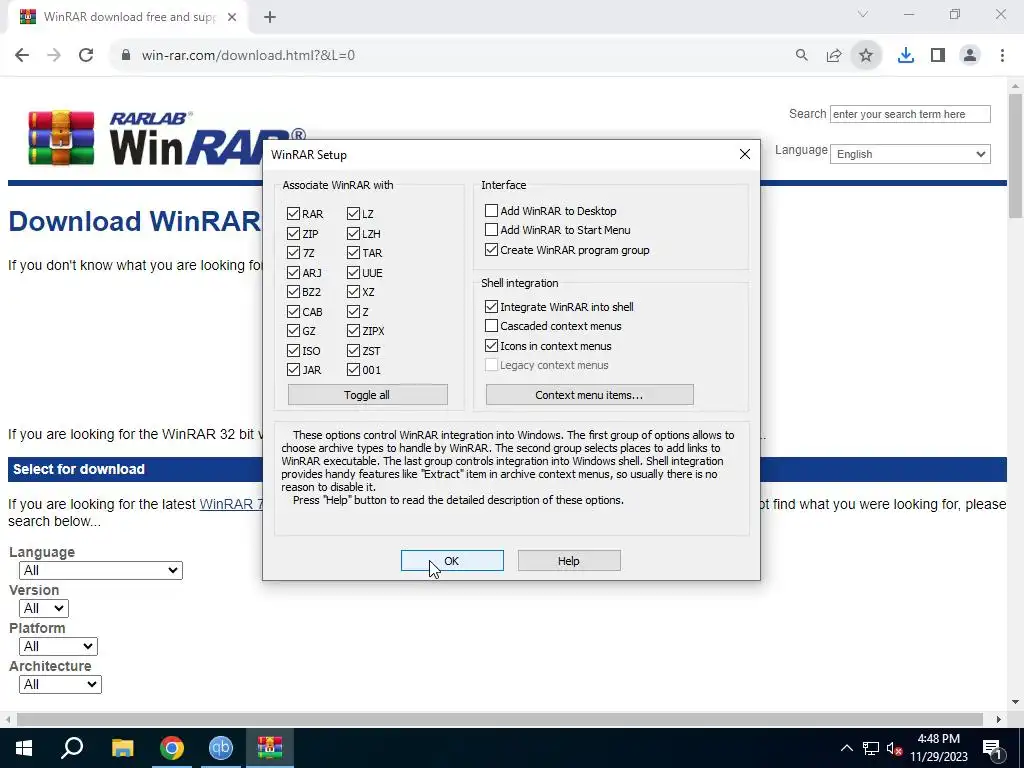The image size is (1024, 768).
Task: Open Help in WinRAR Setup
Action: 569,560
